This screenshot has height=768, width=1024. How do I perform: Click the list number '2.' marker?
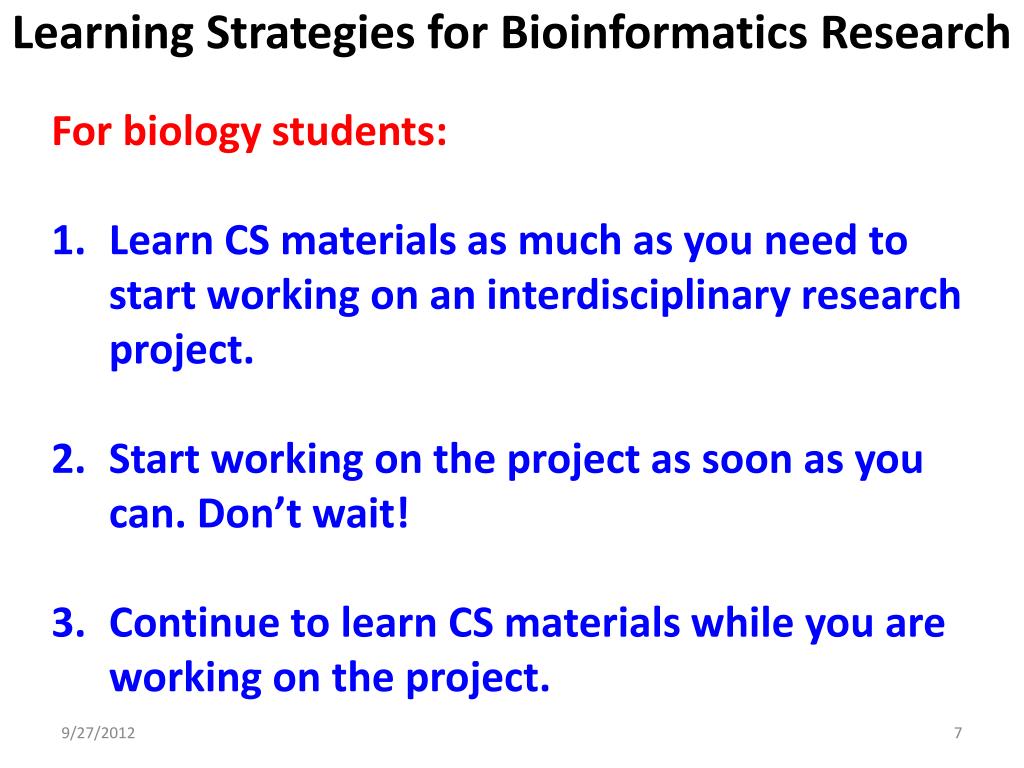pos(69,459)
